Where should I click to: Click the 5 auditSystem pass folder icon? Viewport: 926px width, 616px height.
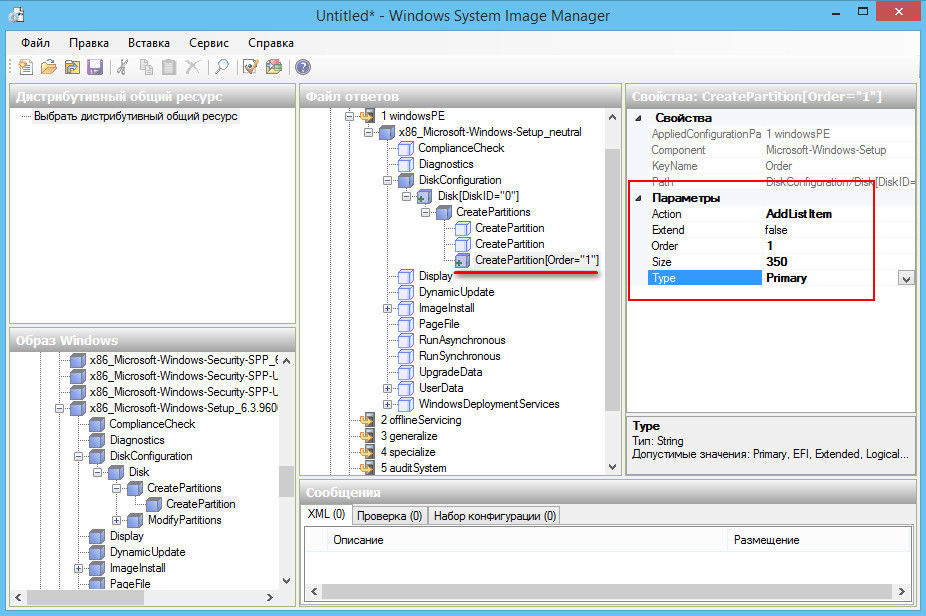[x=367, y=468]
